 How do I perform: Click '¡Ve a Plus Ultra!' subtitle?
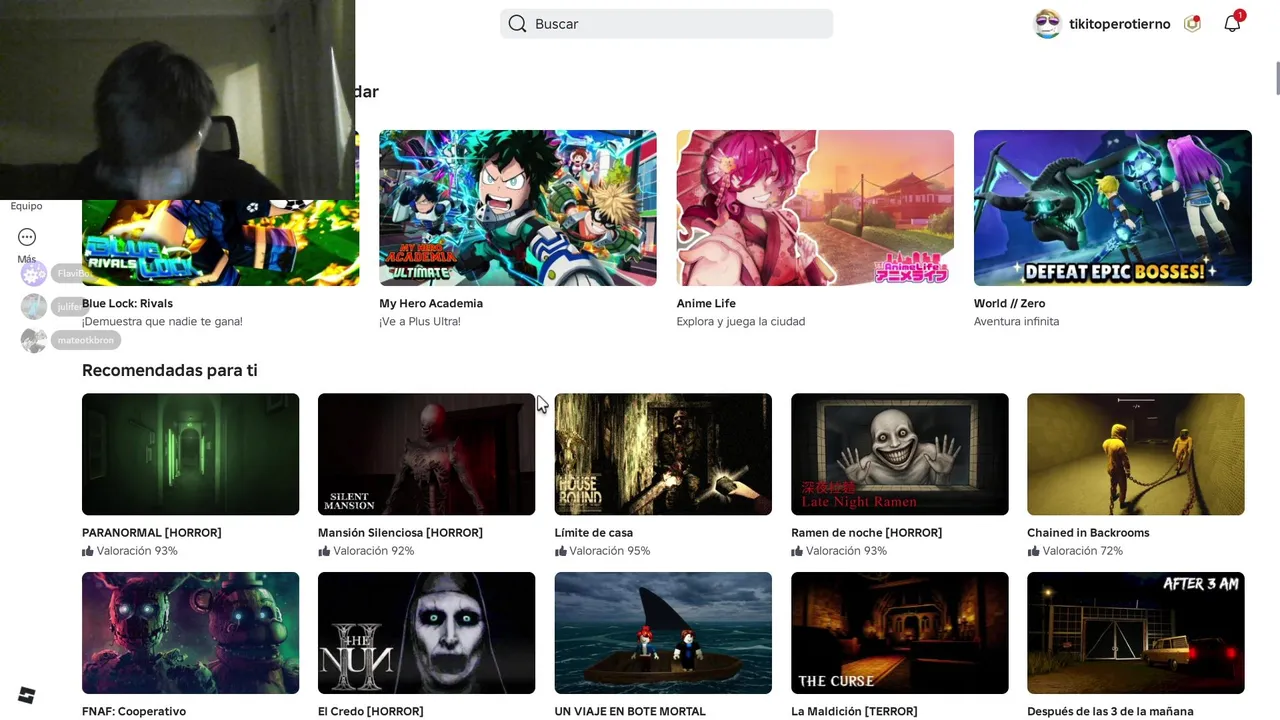(x=420, y=321)
